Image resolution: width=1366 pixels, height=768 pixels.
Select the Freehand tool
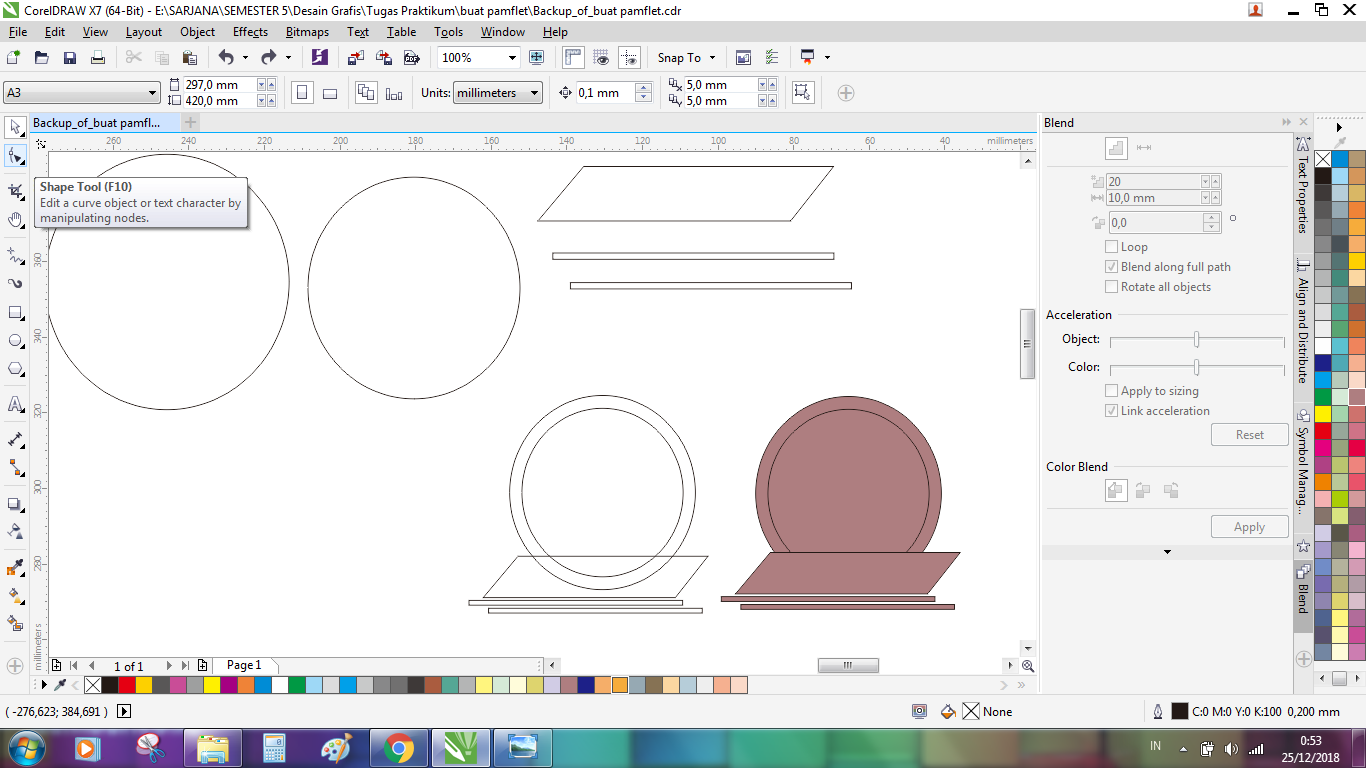coord(15,254)
